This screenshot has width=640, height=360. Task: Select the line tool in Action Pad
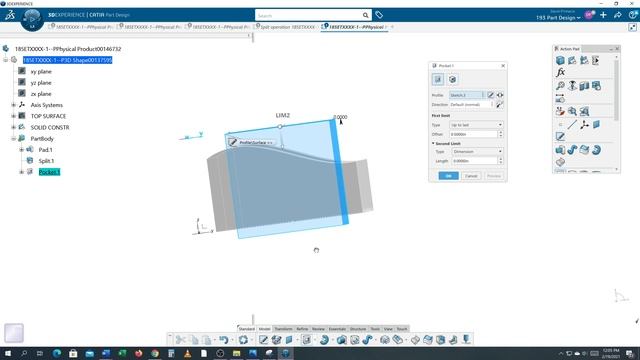click(572, 124)
